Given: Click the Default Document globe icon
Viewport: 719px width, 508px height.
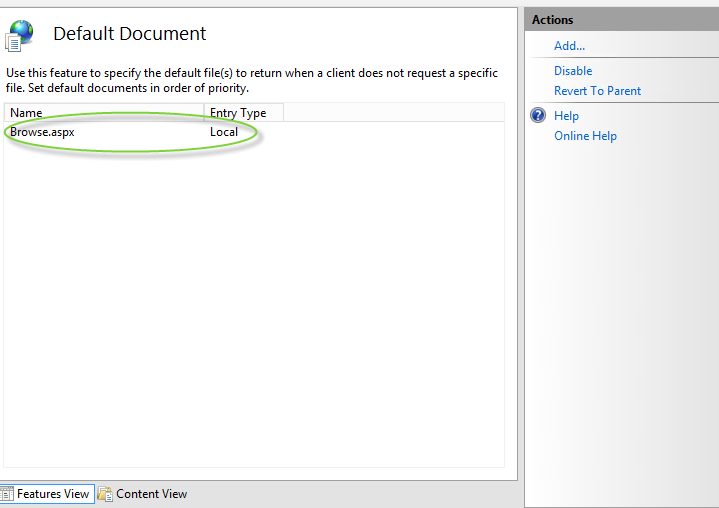Looking at the screenshot, I should (x=18, y=35).
